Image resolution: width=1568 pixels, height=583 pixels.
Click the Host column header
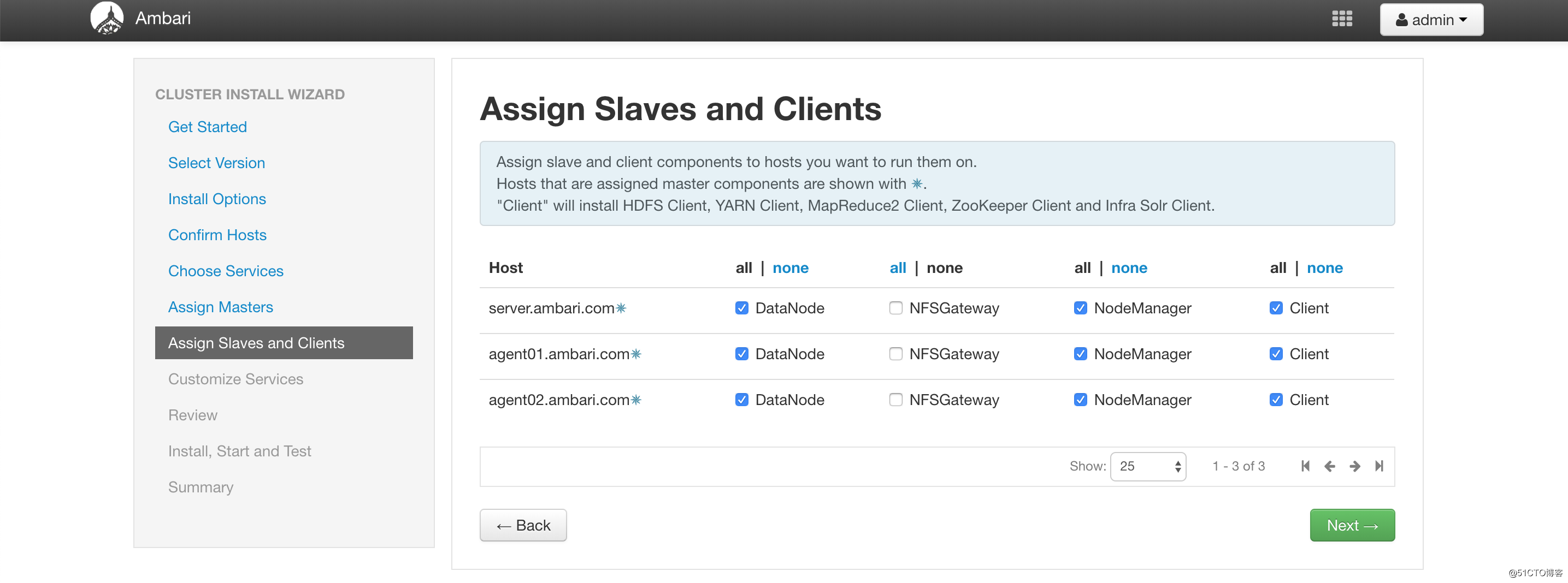(505, 267)
